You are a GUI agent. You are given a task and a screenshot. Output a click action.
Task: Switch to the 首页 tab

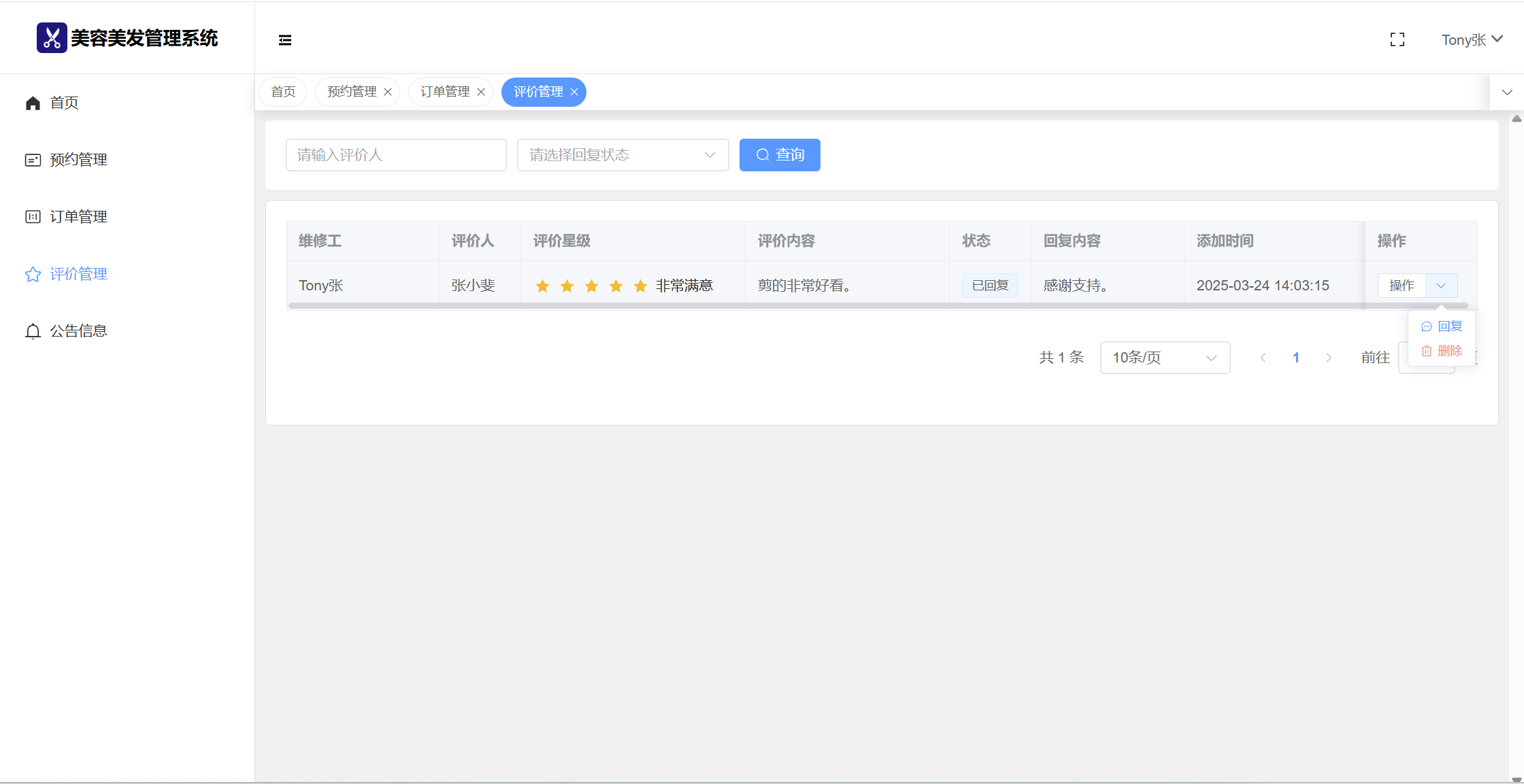pyautogui.click(x=283, y=92)
